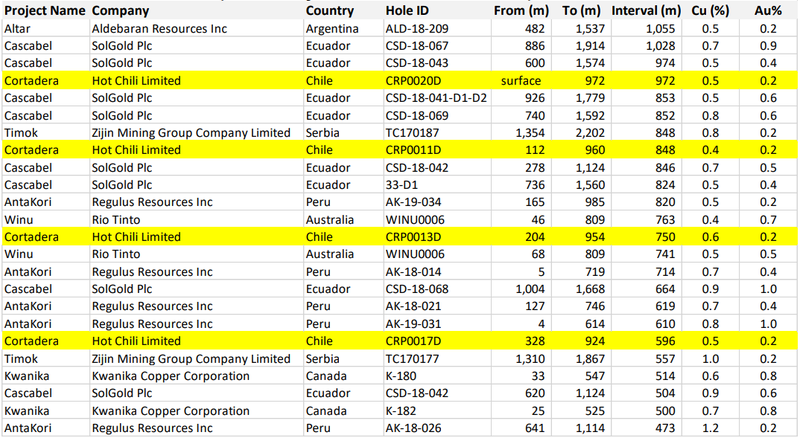Select the 'Project Name' column header
The image size is (800, 438).
[x=44, y=11]
